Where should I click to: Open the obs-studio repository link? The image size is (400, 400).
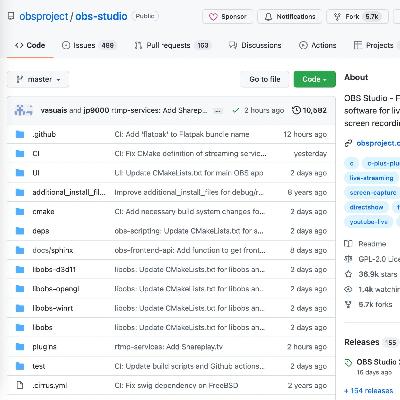(x=101, y=16)
